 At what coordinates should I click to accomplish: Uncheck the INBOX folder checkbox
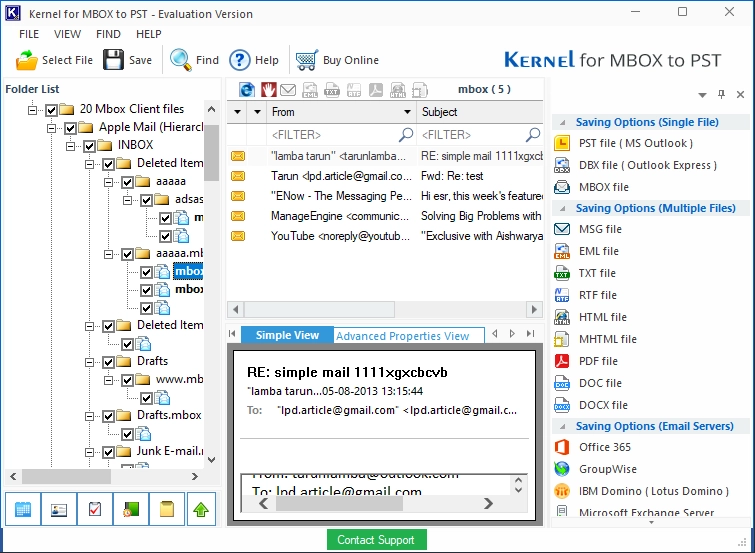tap(89, 146)
